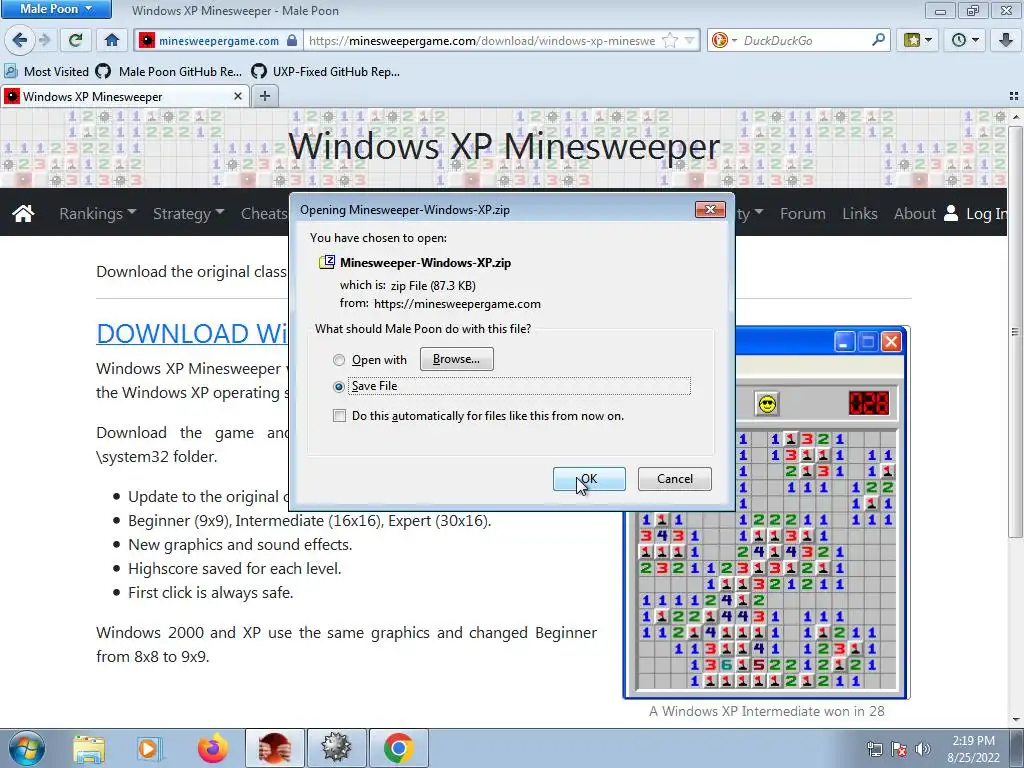Click the search magnifier icon
1024x768 pixels.
click(879, 40)
